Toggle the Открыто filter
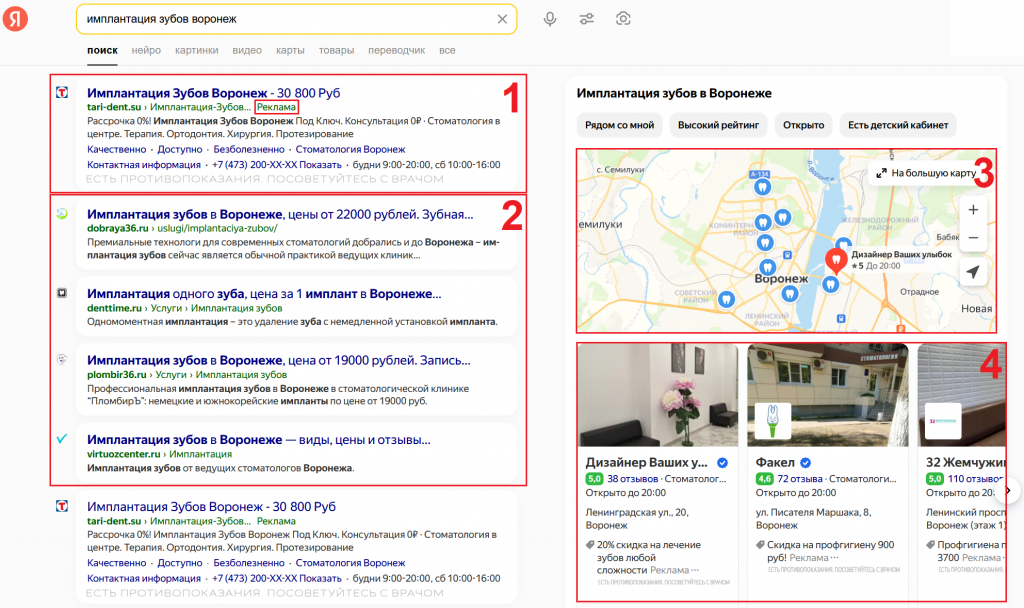Image resolution: width=1024 pixels, height=608 pixels. click(803, 125)
